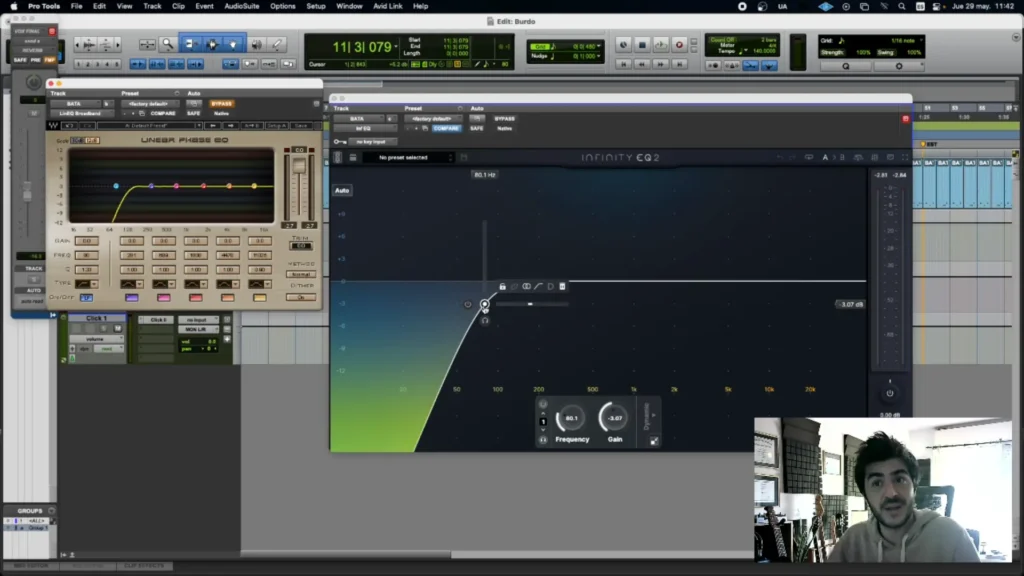Select the Grabber hand tool
This screenshot has height=576, width=1024.
click(233, 44)
